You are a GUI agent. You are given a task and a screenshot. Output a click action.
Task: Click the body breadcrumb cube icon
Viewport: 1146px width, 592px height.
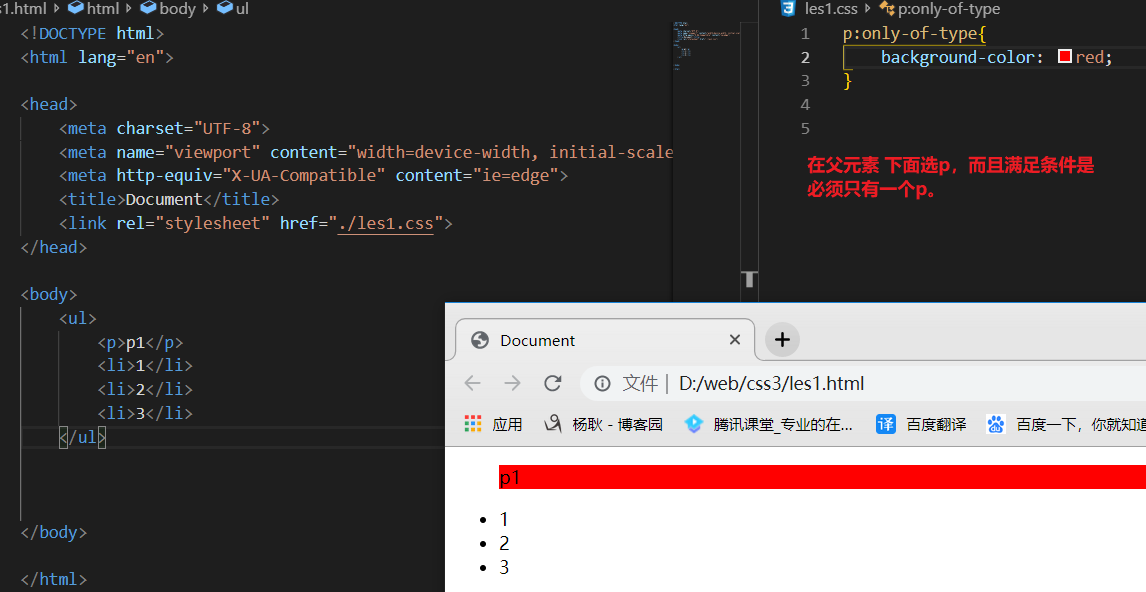click(x=148, y=8)
